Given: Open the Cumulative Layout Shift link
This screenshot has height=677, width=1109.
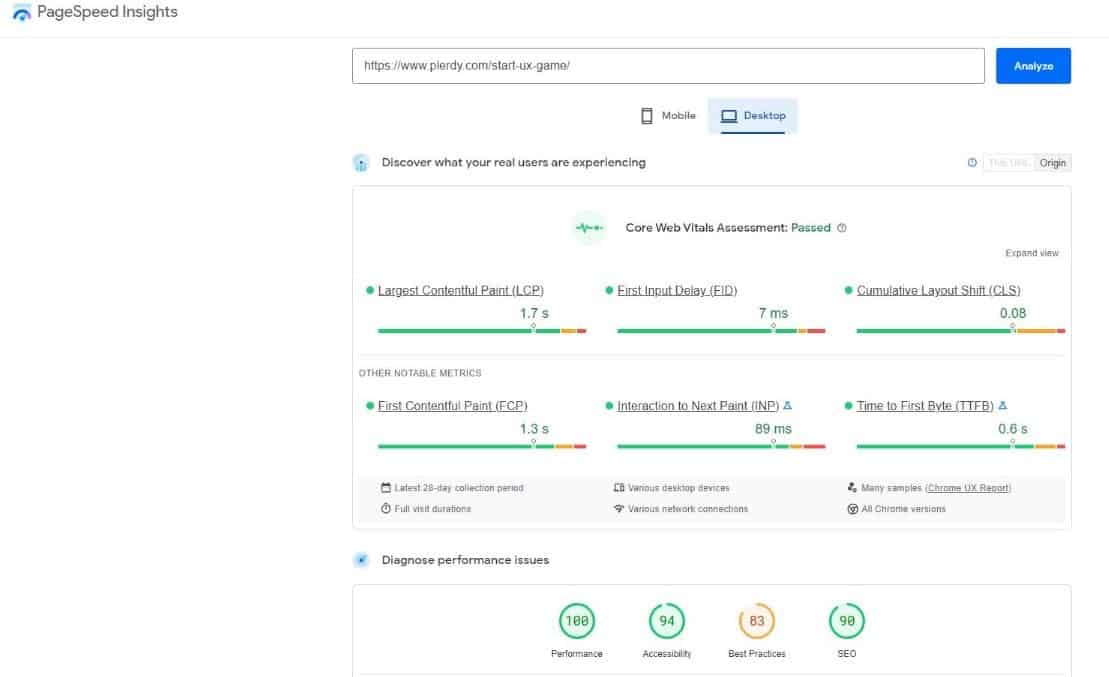Looking at the screenshot, I should (x=937, y=290).
